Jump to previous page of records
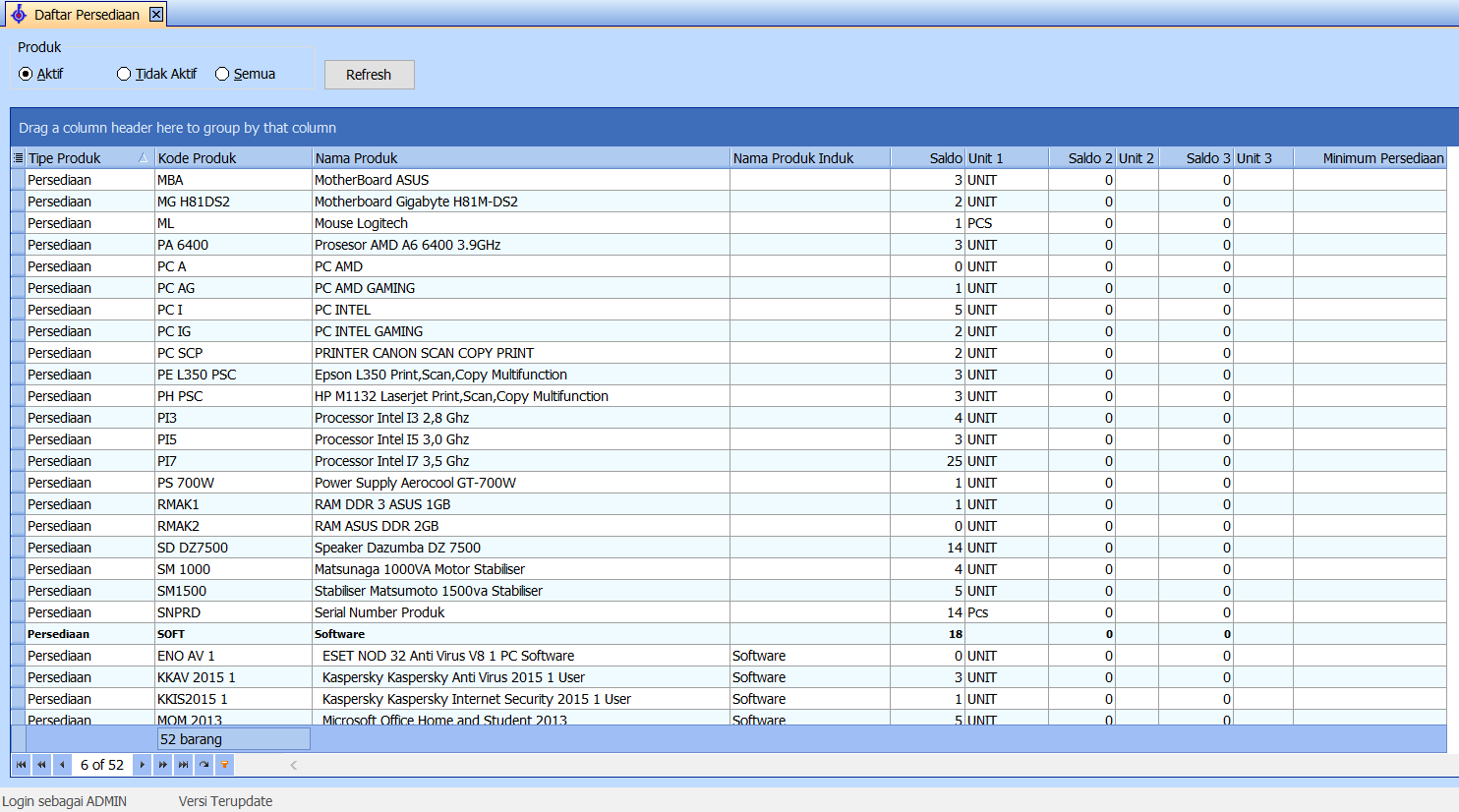Image resolution: width=1459 pixels, height=812 pixels. tap(41, 765)
